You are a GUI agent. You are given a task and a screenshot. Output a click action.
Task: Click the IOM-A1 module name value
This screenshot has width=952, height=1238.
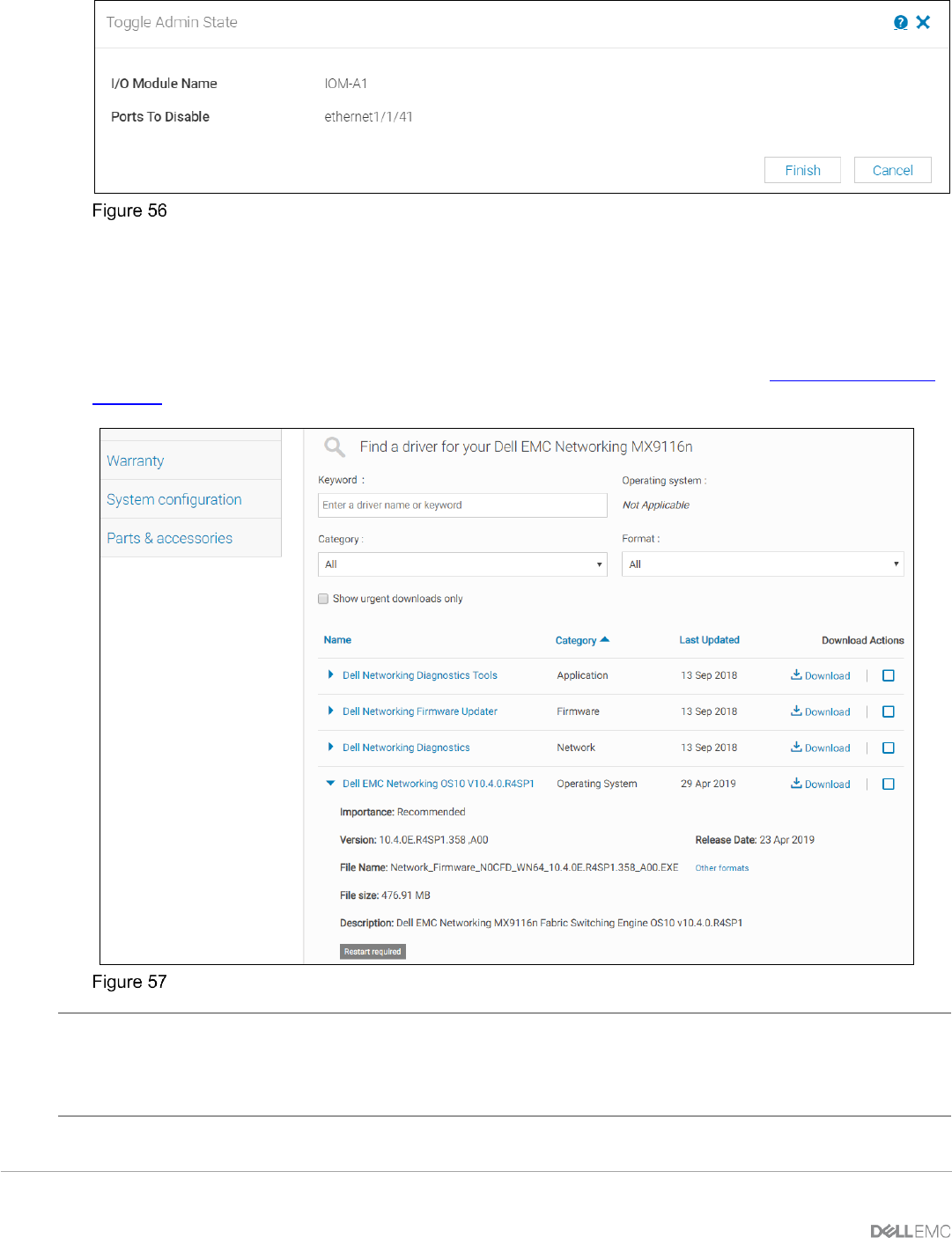tap(345, 84)
